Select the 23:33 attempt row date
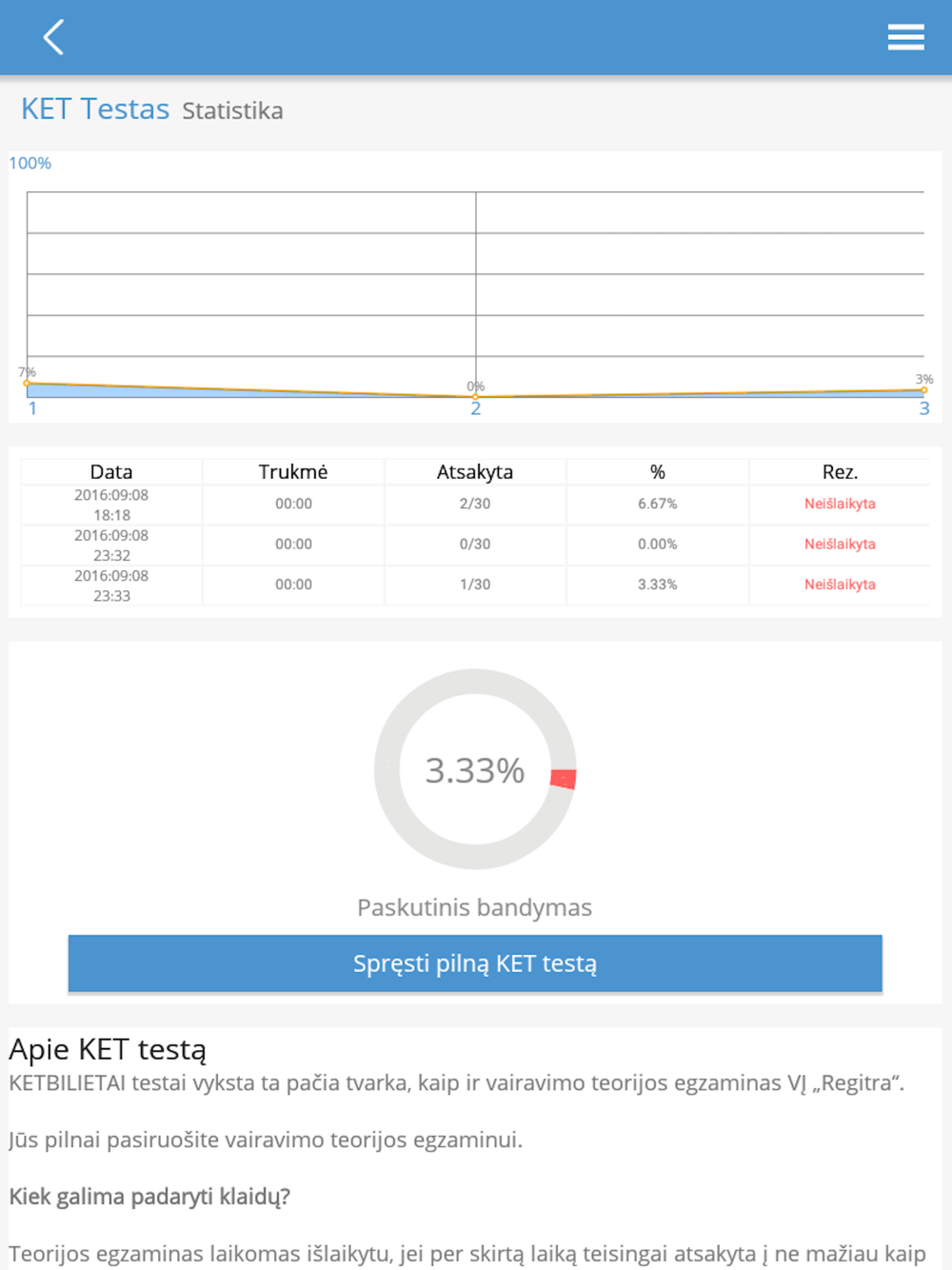952x1270 pixels. 111,585
